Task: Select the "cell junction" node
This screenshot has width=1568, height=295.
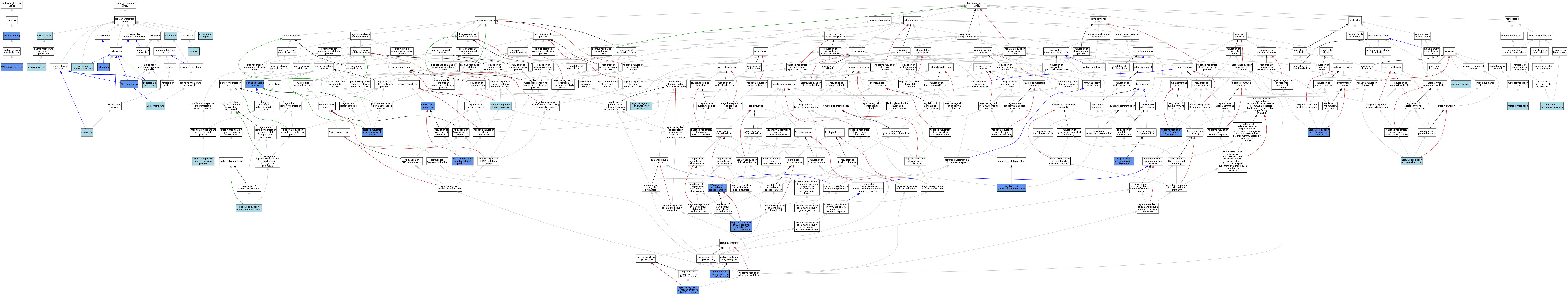Action: pos(187,36)
